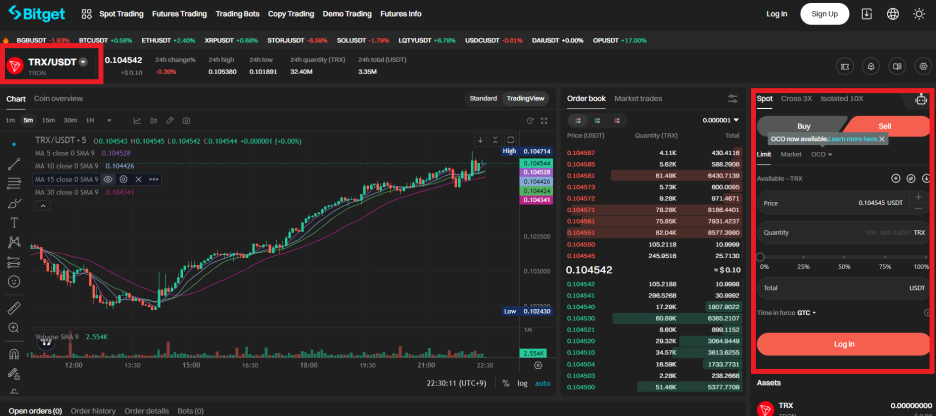Image resolution: width=936 pixels, height=416 pixels.
Task: Switch to Coin overview tab
Action: coord(58,98)
